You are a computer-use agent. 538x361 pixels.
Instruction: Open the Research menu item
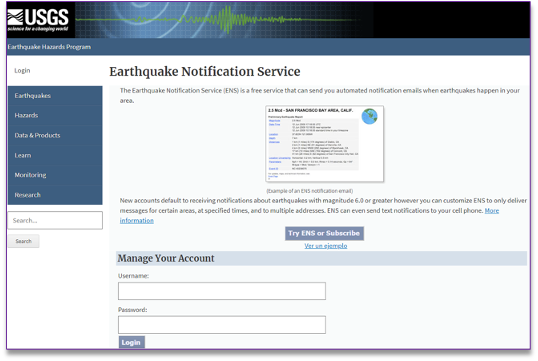click(x=55, y=195)
